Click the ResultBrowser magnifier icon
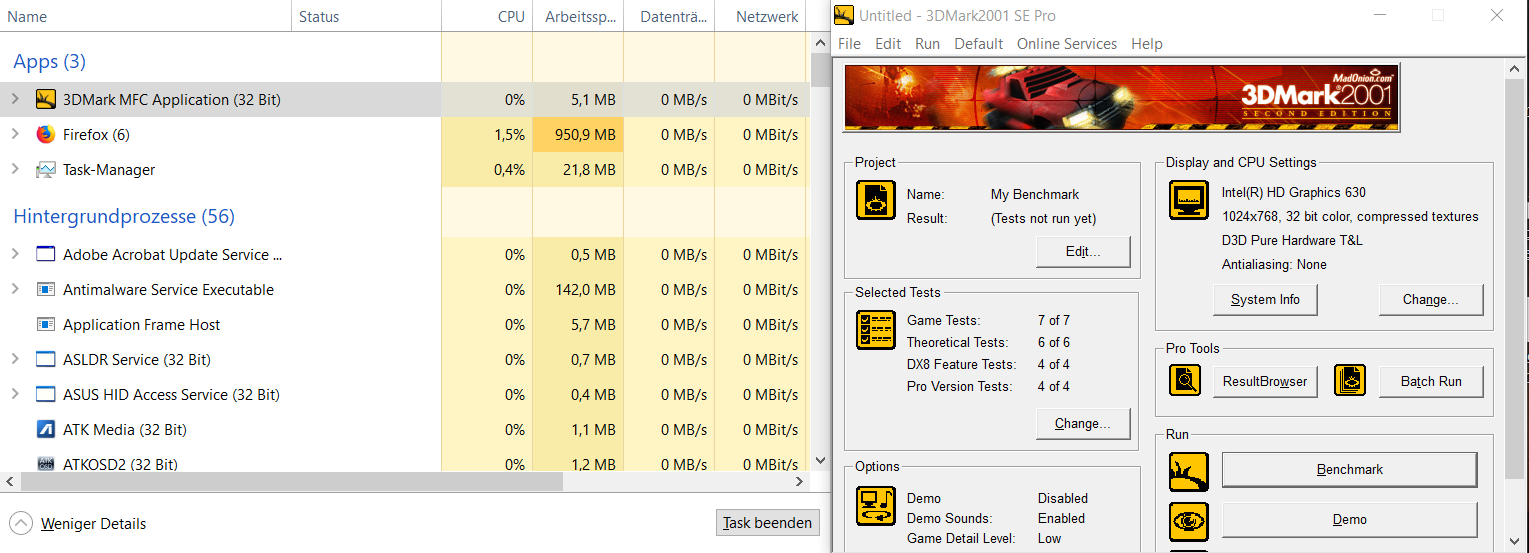 coord(1186,380)
